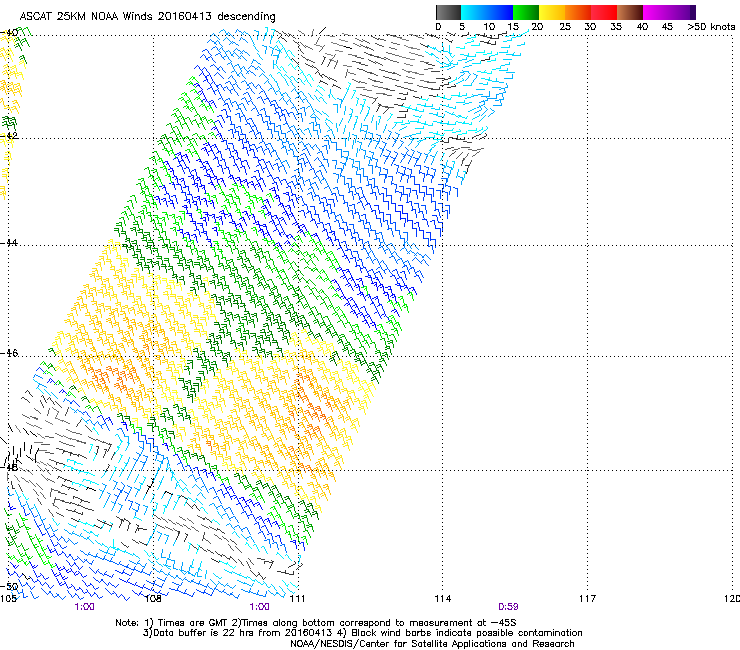Click the '1:00' time label between 108 and 111

260,607
